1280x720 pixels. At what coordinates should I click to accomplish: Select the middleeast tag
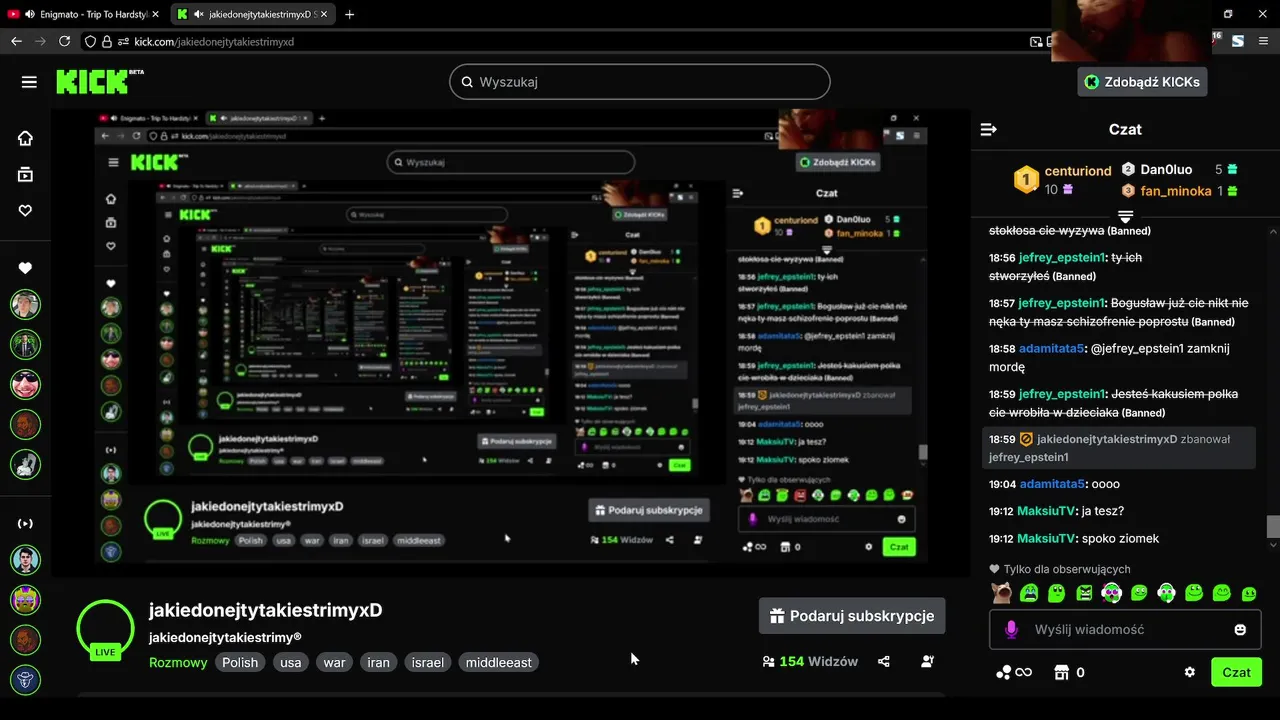(x=499, y=662)
